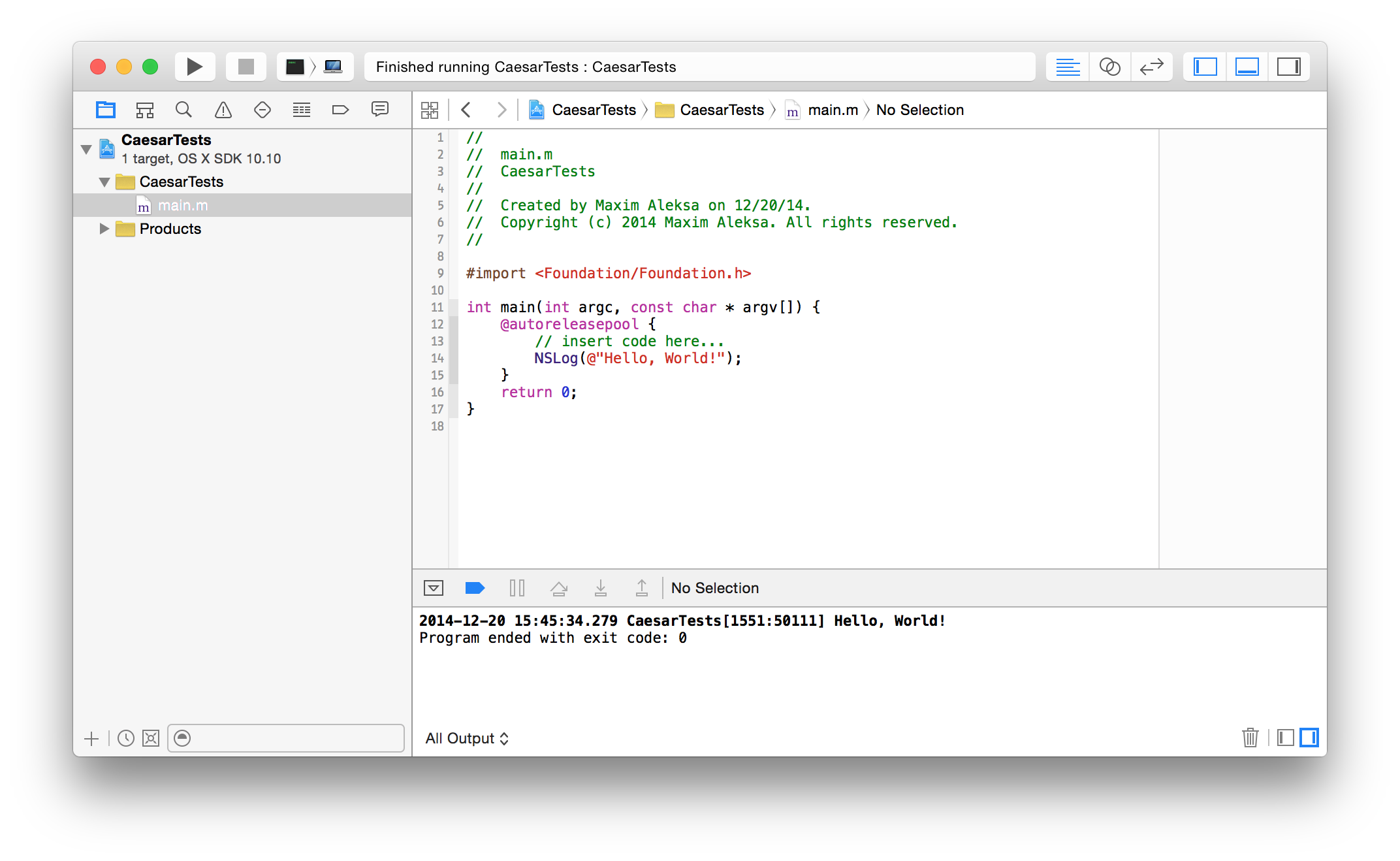Click the Hello, World console output line

pyautogui.click(x=682, y=621)
